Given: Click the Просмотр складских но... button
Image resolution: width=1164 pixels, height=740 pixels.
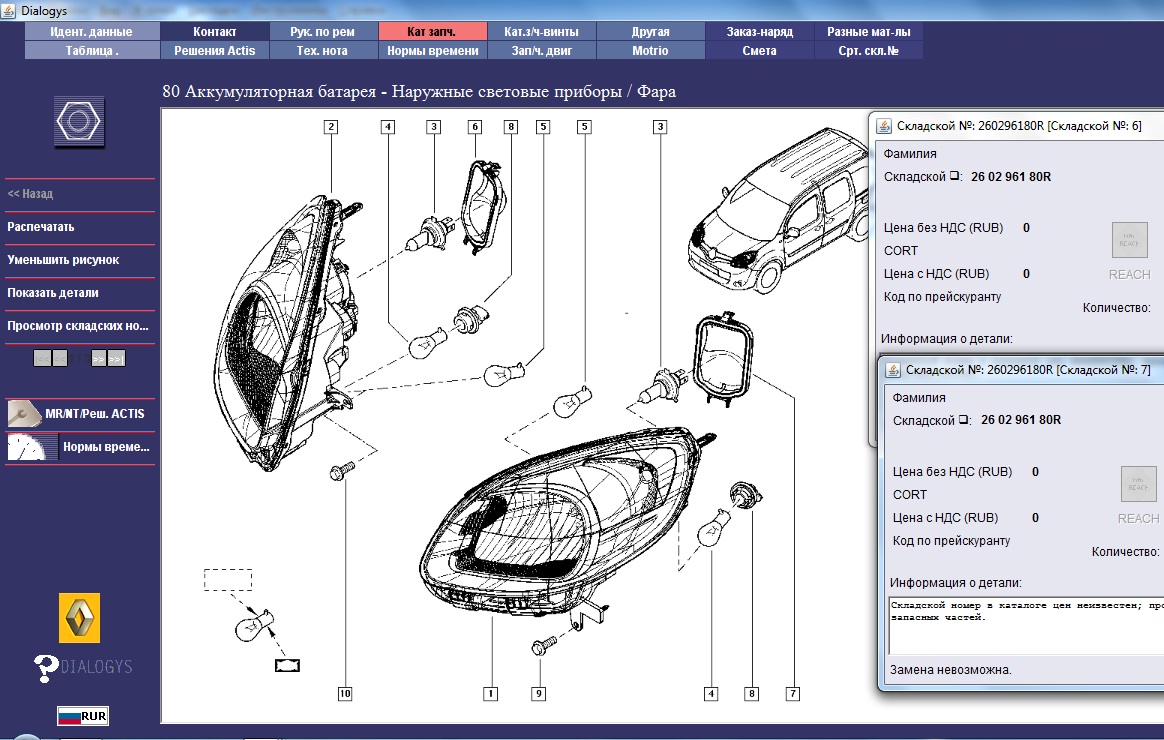Looking at the screenshot, I should (80, 326).
